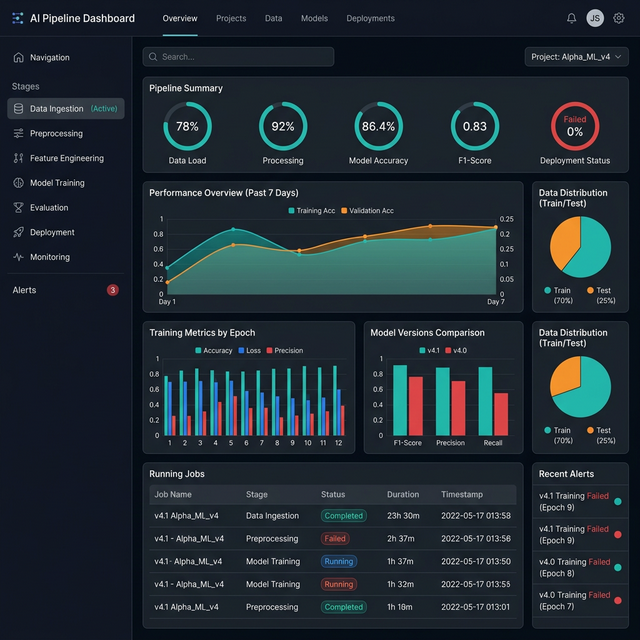Click the Feature Engineering sidebar icon
The width and height of the screenshot is (640, 640).
tap(19, 158)
